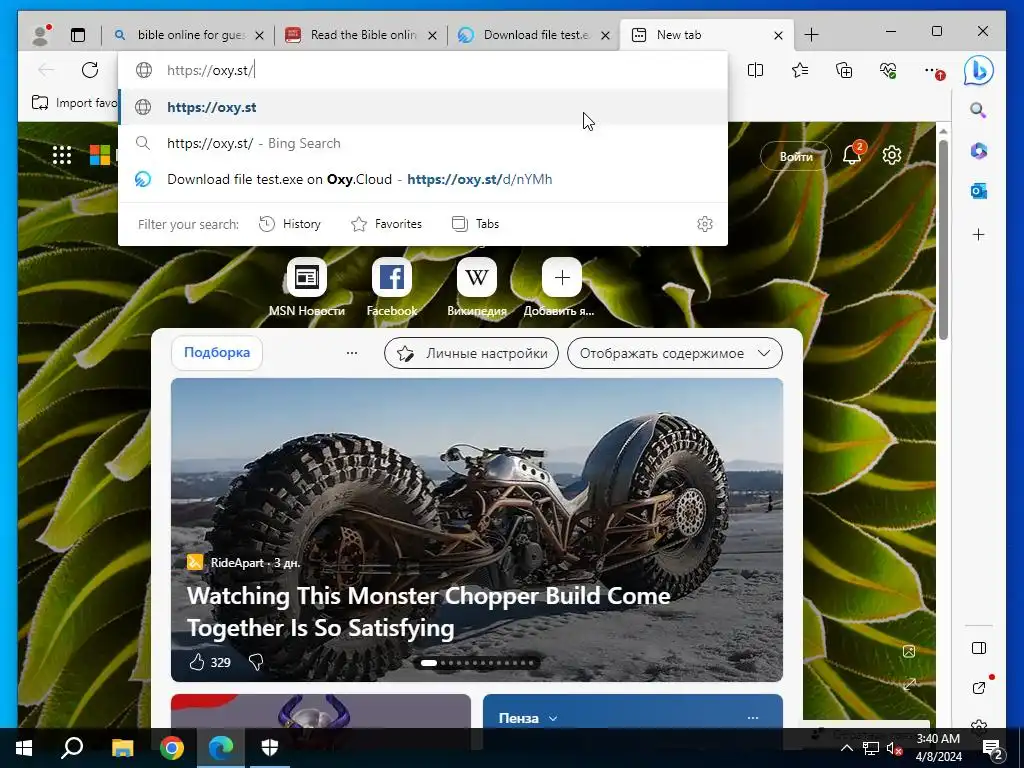
Task: Click the page vertical scrollbar
Action: tap(943, 239)
